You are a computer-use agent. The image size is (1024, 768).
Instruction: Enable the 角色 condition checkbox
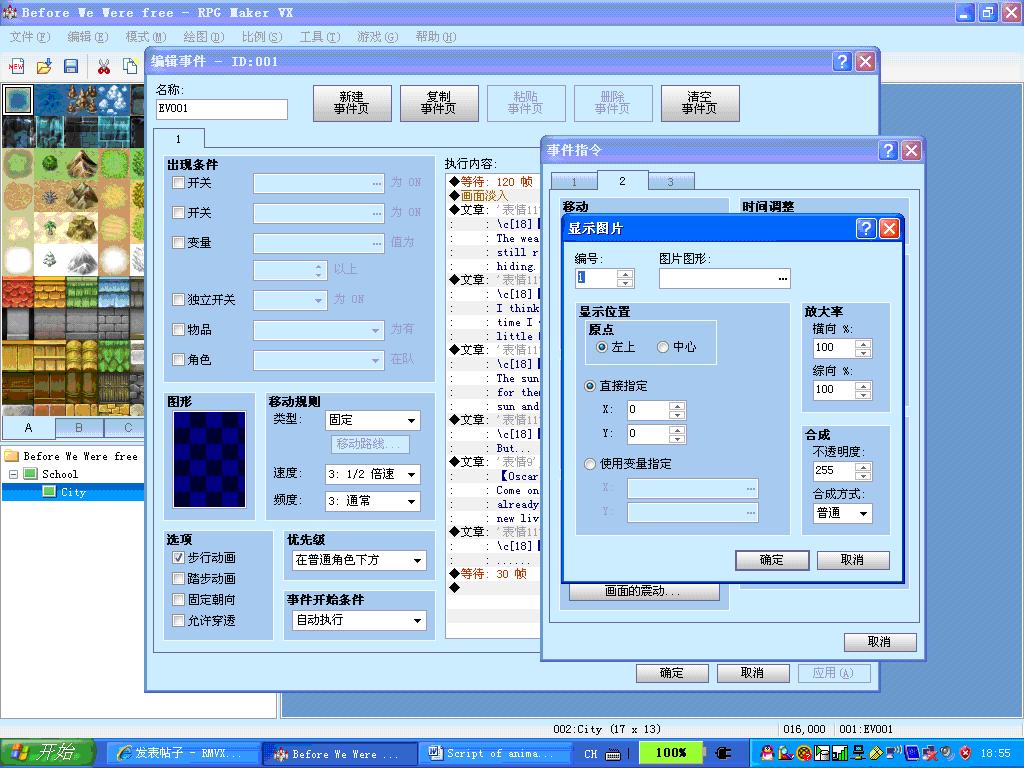tap(178, 359)
